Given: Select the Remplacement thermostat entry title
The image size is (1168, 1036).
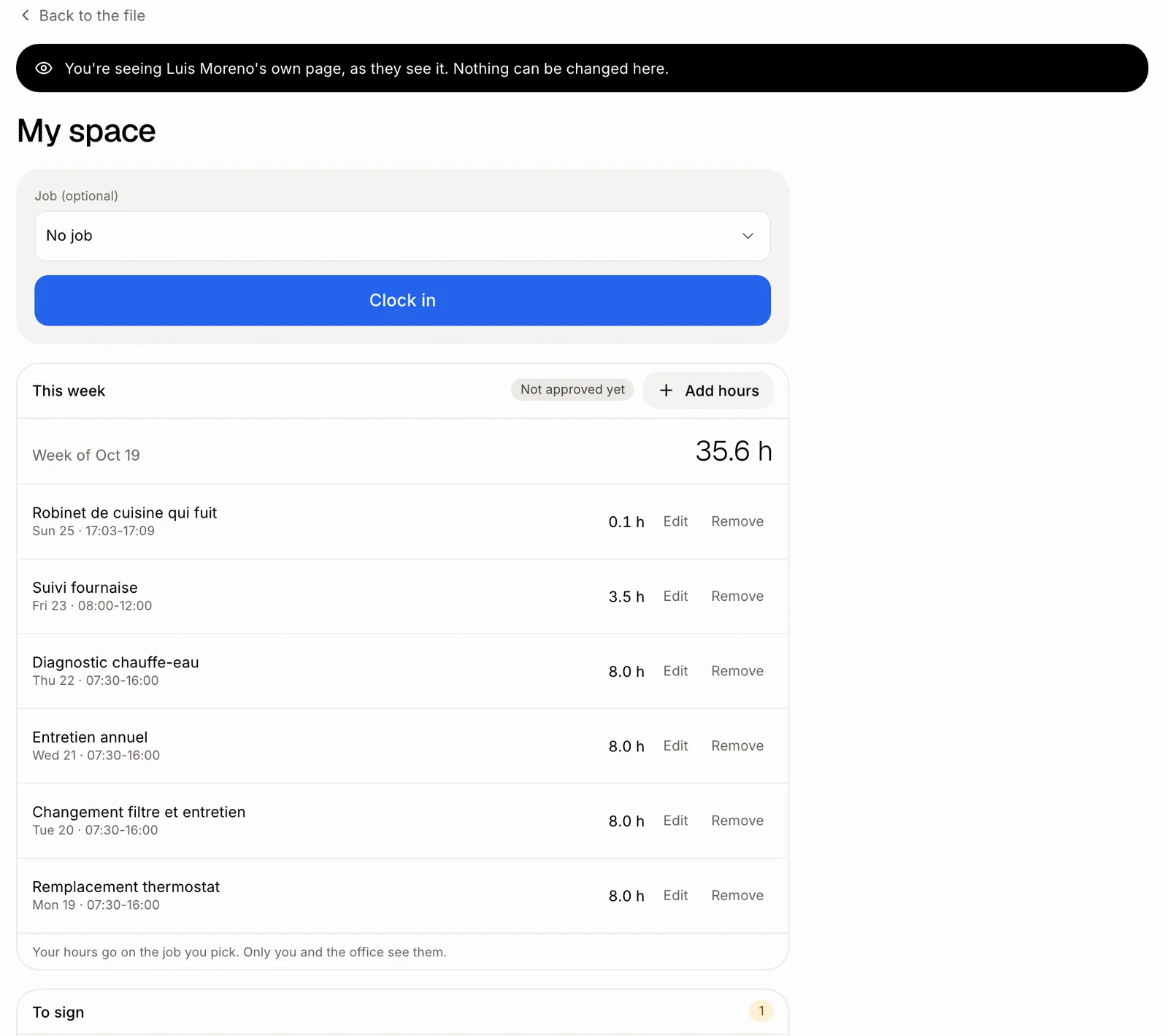Looking at the screenshot, I should (x=126, y=887).
